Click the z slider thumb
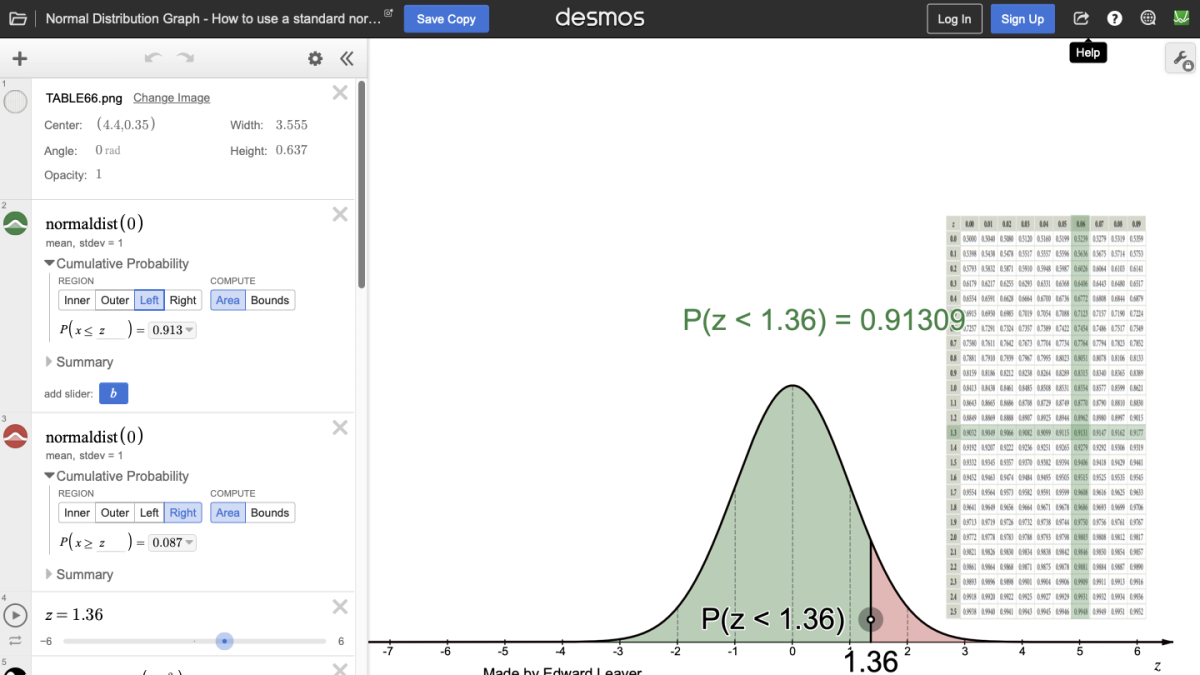The image size is (1200, 675). tap(225, 641)
